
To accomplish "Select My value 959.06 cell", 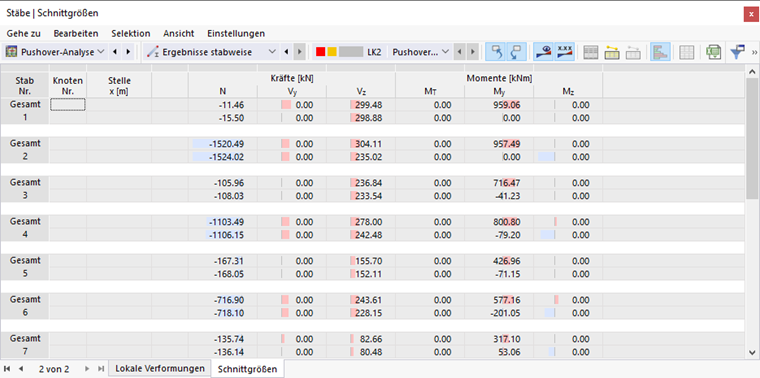I will point(499,105).
